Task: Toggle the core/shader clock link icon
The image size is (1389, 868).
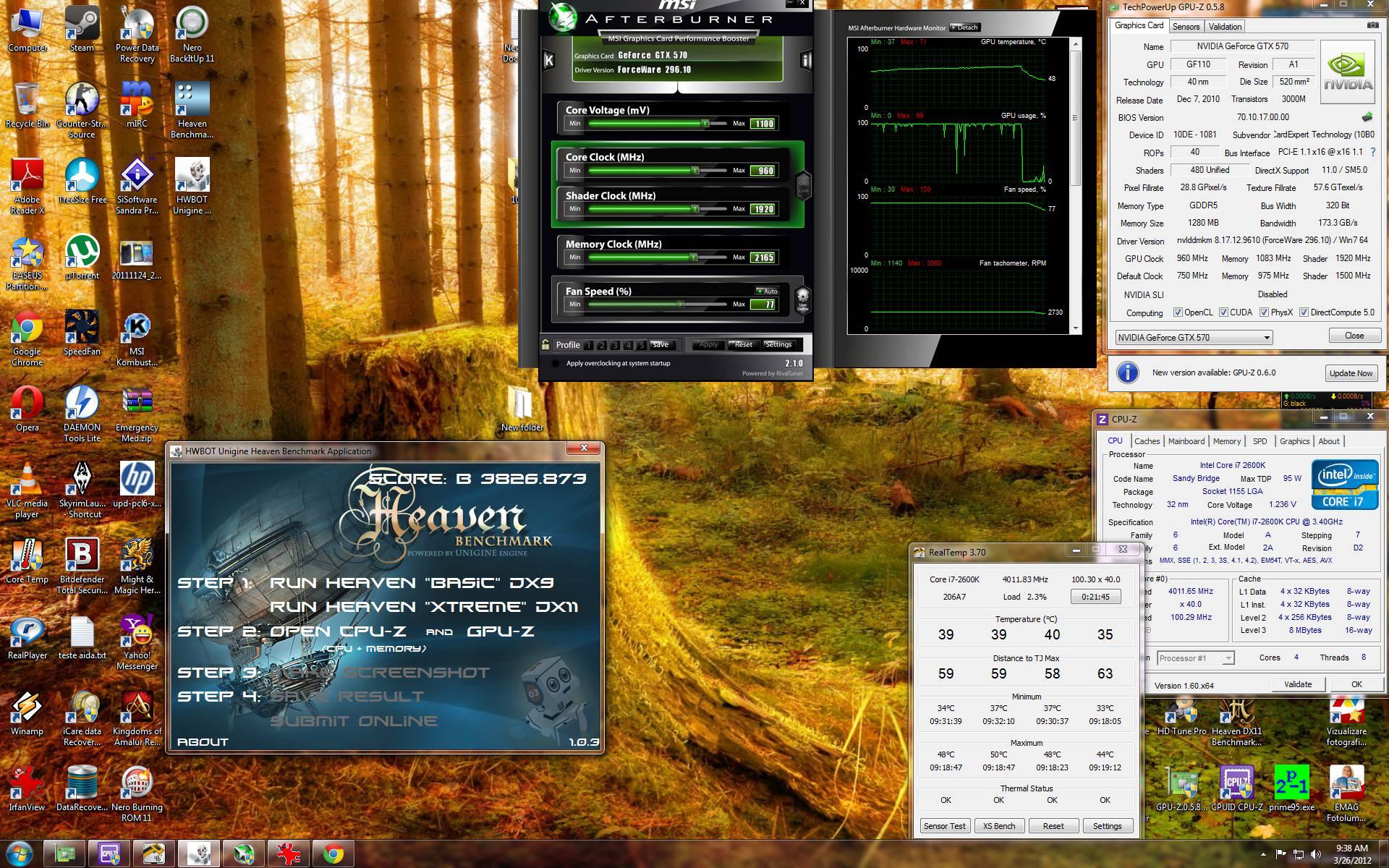Action: coord(803,184)
